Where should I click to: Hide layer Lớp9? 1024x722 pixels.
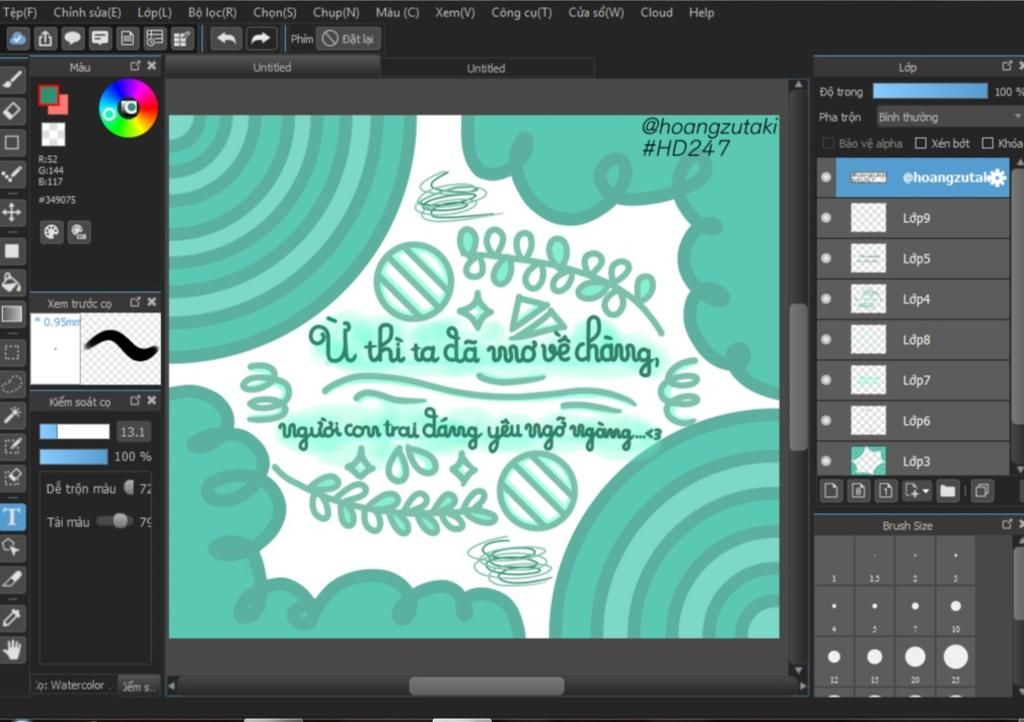point(826,217)
